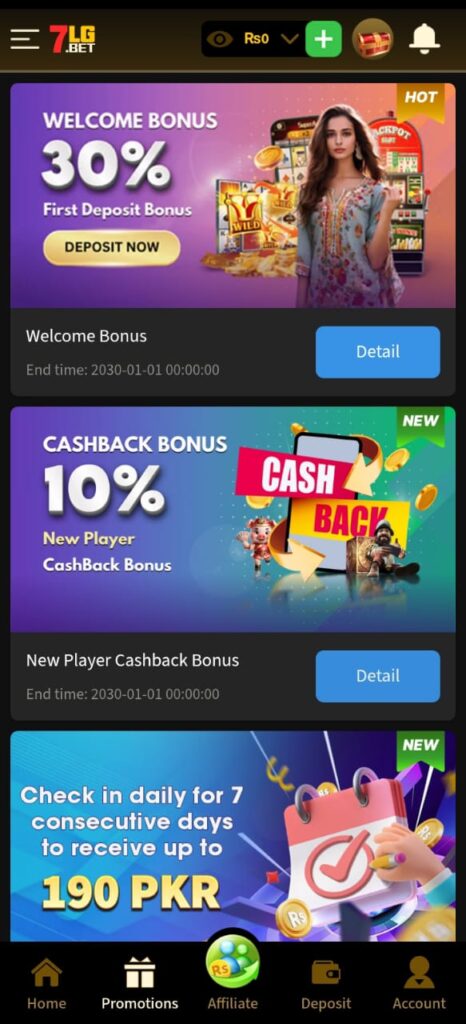Screen dimensions: 466x1024
Task: Open the treasure chest rewards icon
Action: (373, 39)
